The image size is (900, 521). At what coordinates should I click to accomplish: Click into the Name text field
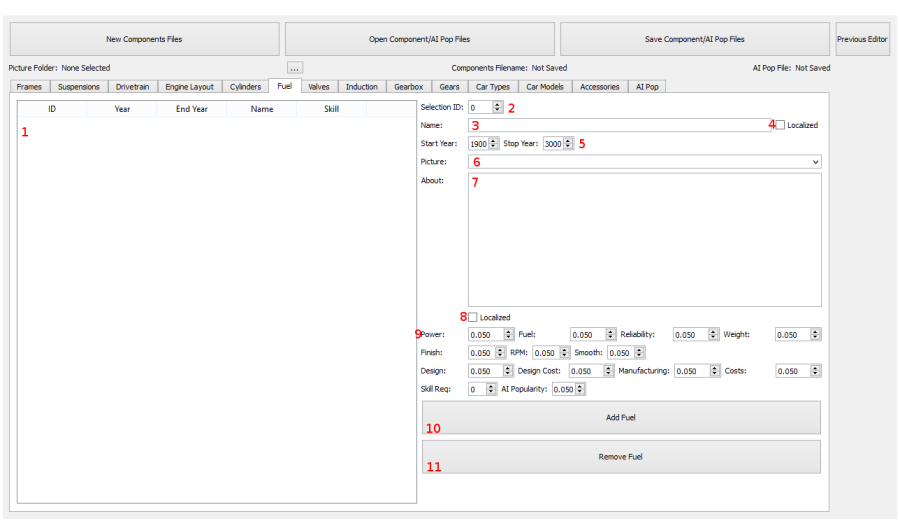coord(620,125)
